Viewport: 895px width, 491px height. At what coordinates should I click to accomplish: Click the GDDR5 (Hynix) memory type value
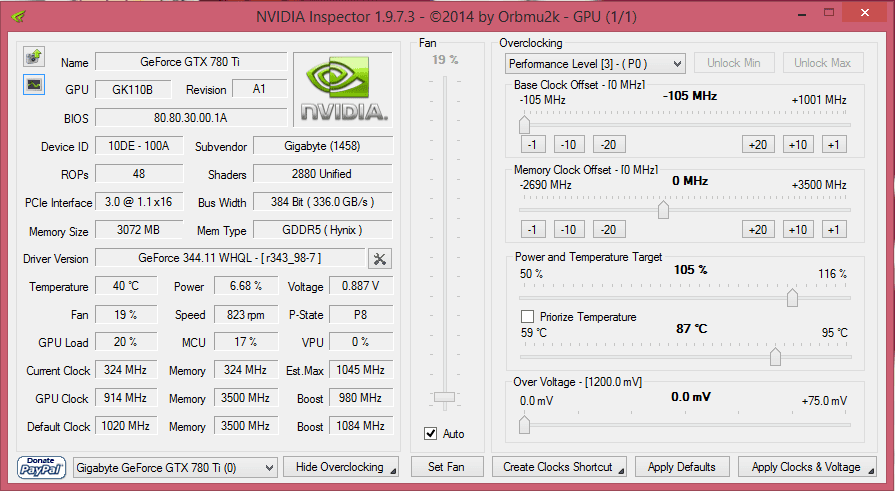click(x=322, y=230)
